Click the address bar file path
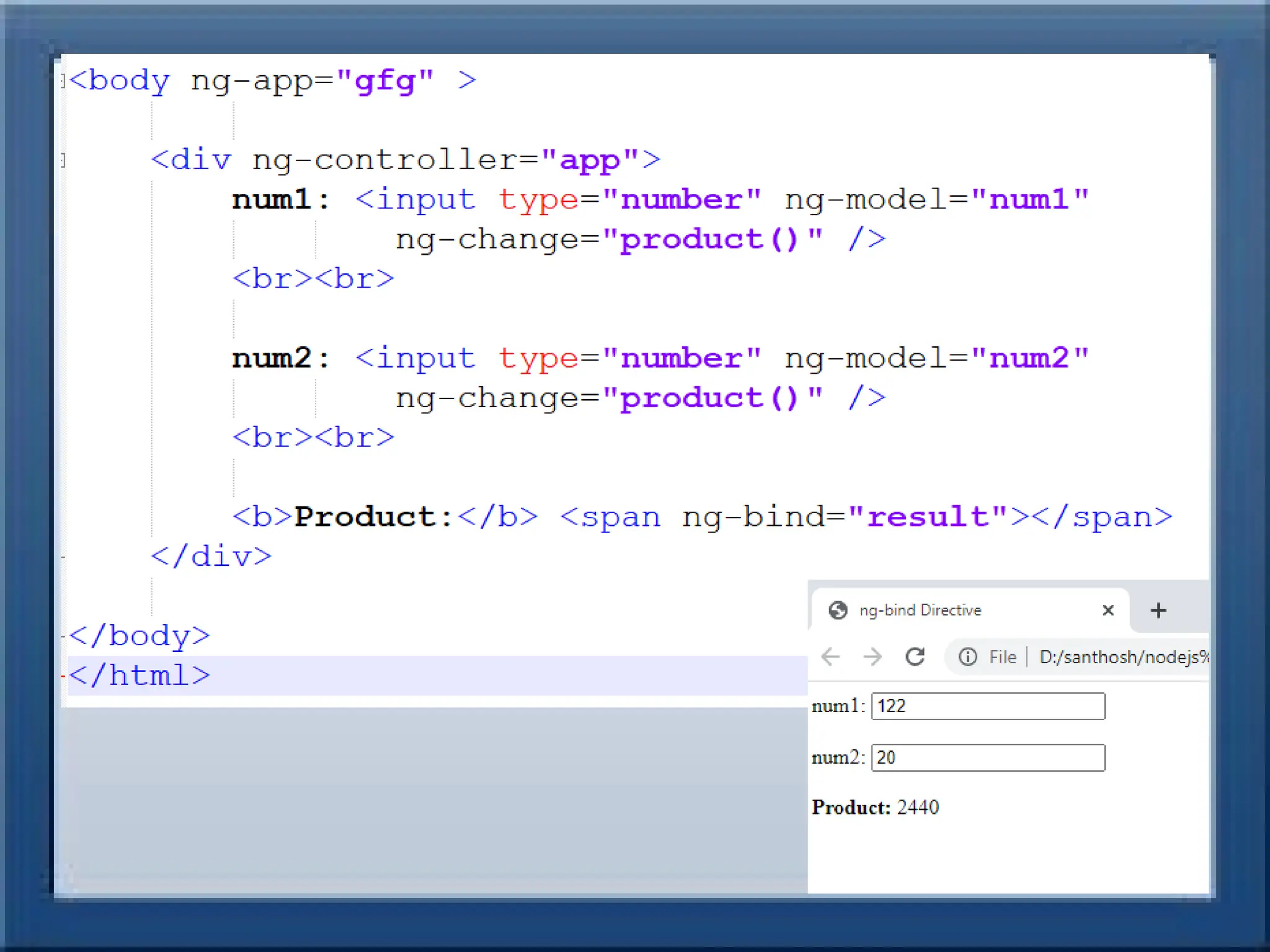Viewport: 1270px width, 952px height. pos(1122,656)
